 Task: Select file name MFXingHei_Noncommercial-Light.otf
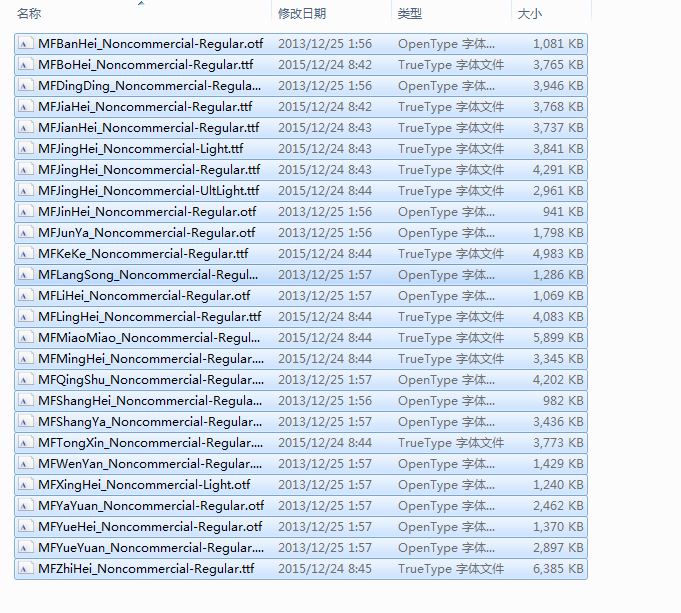pyautogui.click(x=144, y=485)
